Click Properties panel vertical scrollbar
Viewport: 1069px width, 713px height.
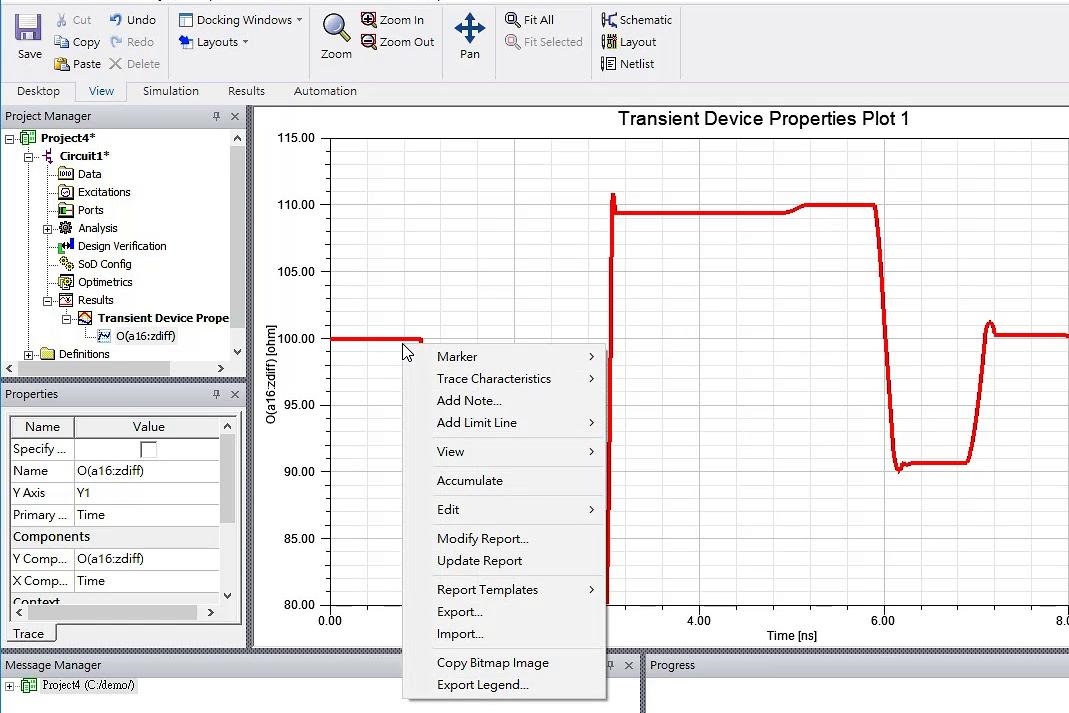click(228, 479)
